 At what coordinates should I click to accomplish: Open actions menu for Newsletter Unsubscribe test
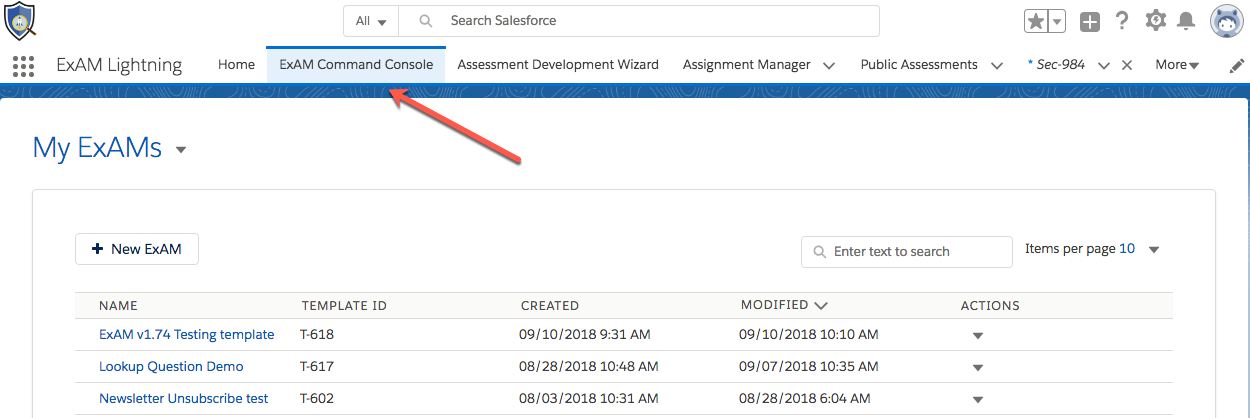978,400
